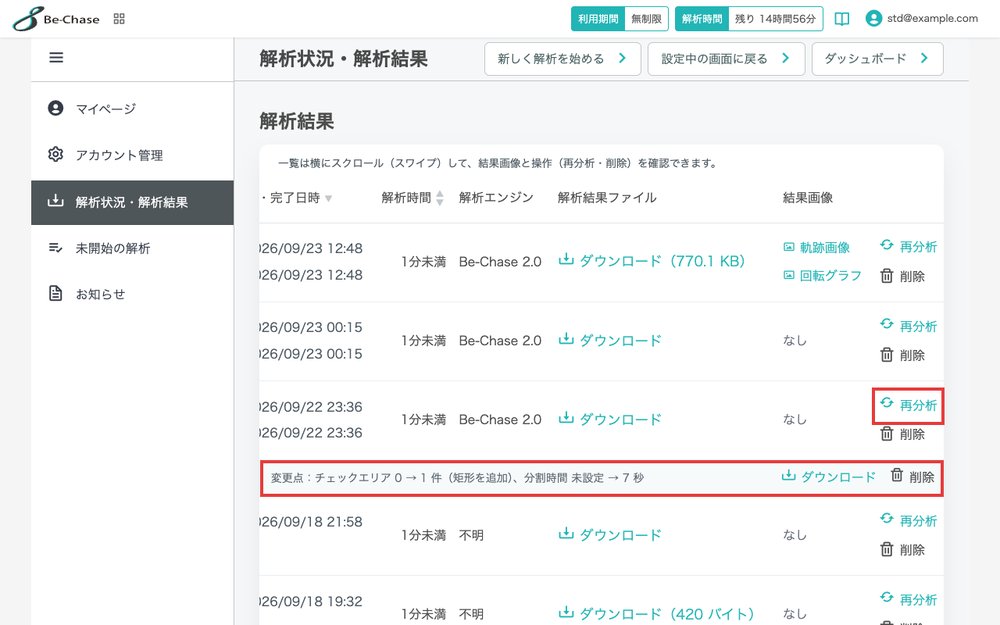Click chevron on 新しく解析を始める button
The width and height of the screenshot is (1000, 625).
(622, 58)
